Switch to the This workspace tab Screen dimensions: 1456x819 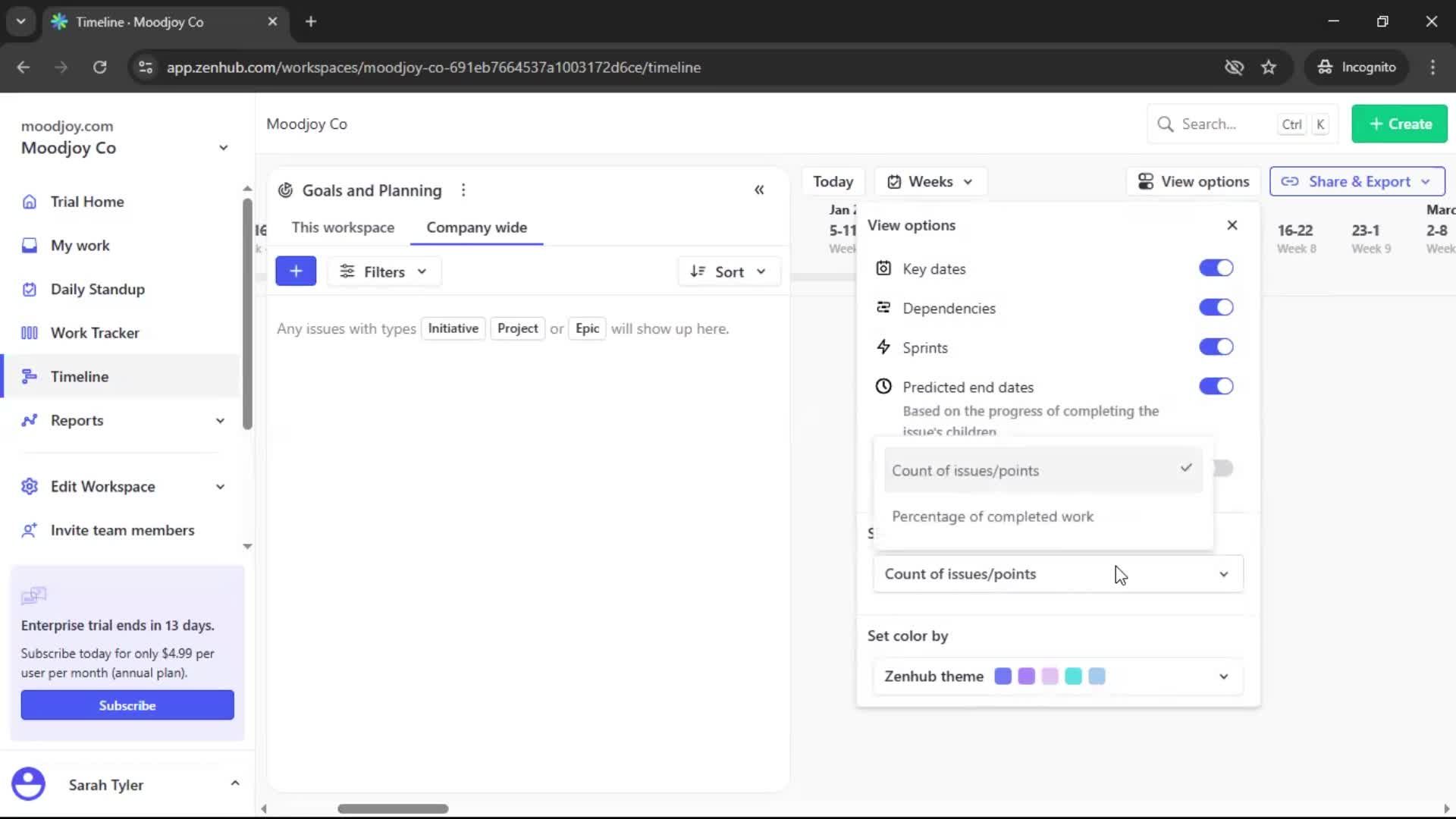click(x=343, y=227)
